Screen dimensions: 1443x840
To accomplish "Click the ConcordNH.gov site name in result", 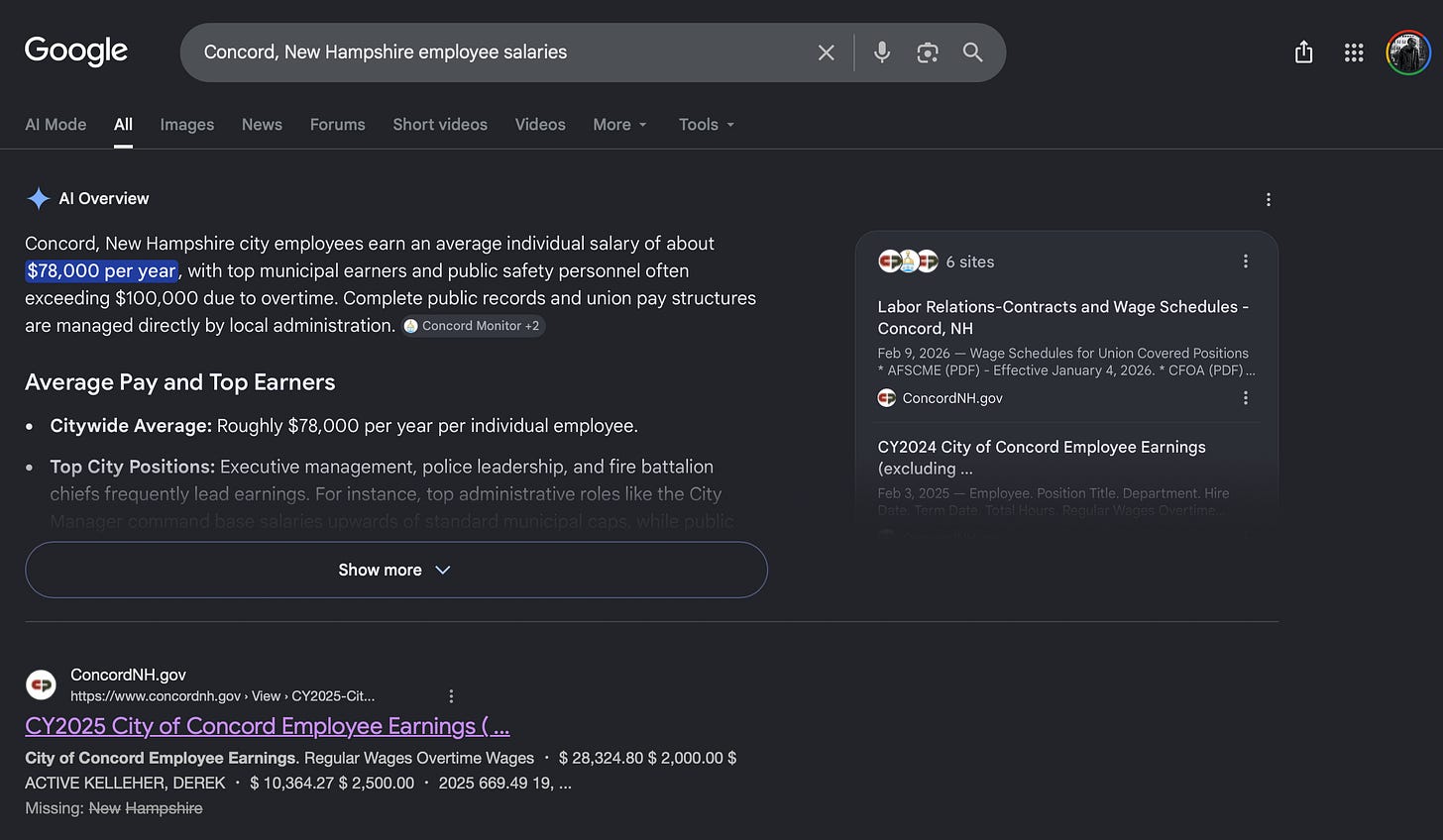I will pos(128,675).
